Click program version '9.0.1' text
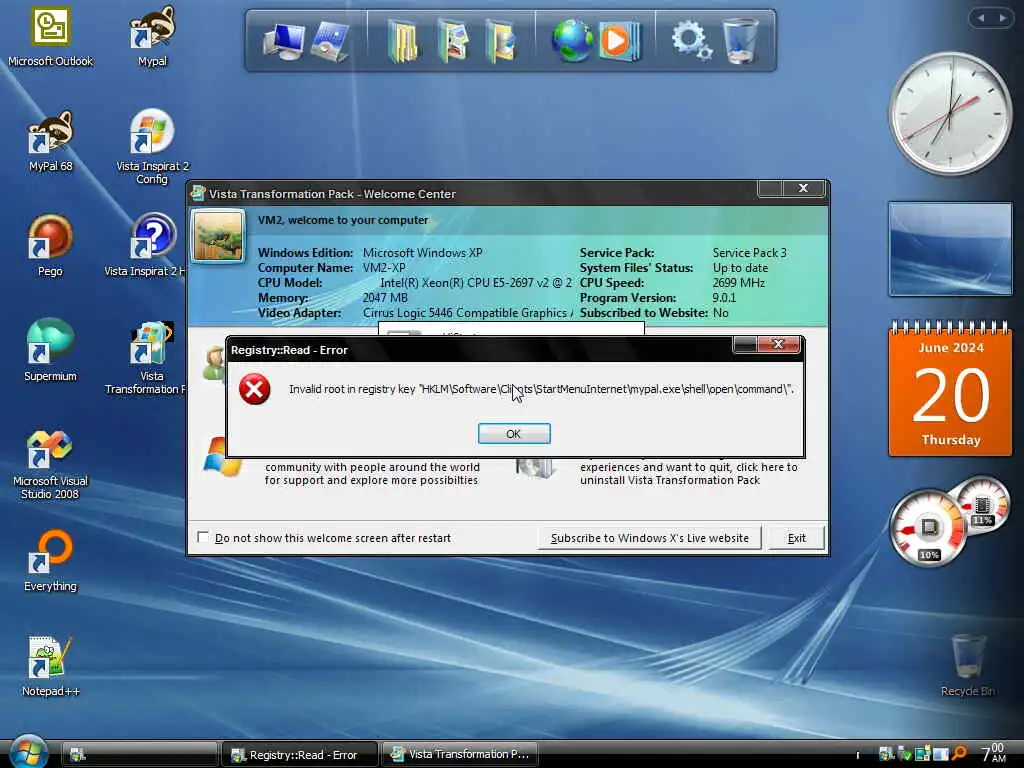The width and height of the screenshot is (1024, 768). pyautogui.click(x=724, y=298)
